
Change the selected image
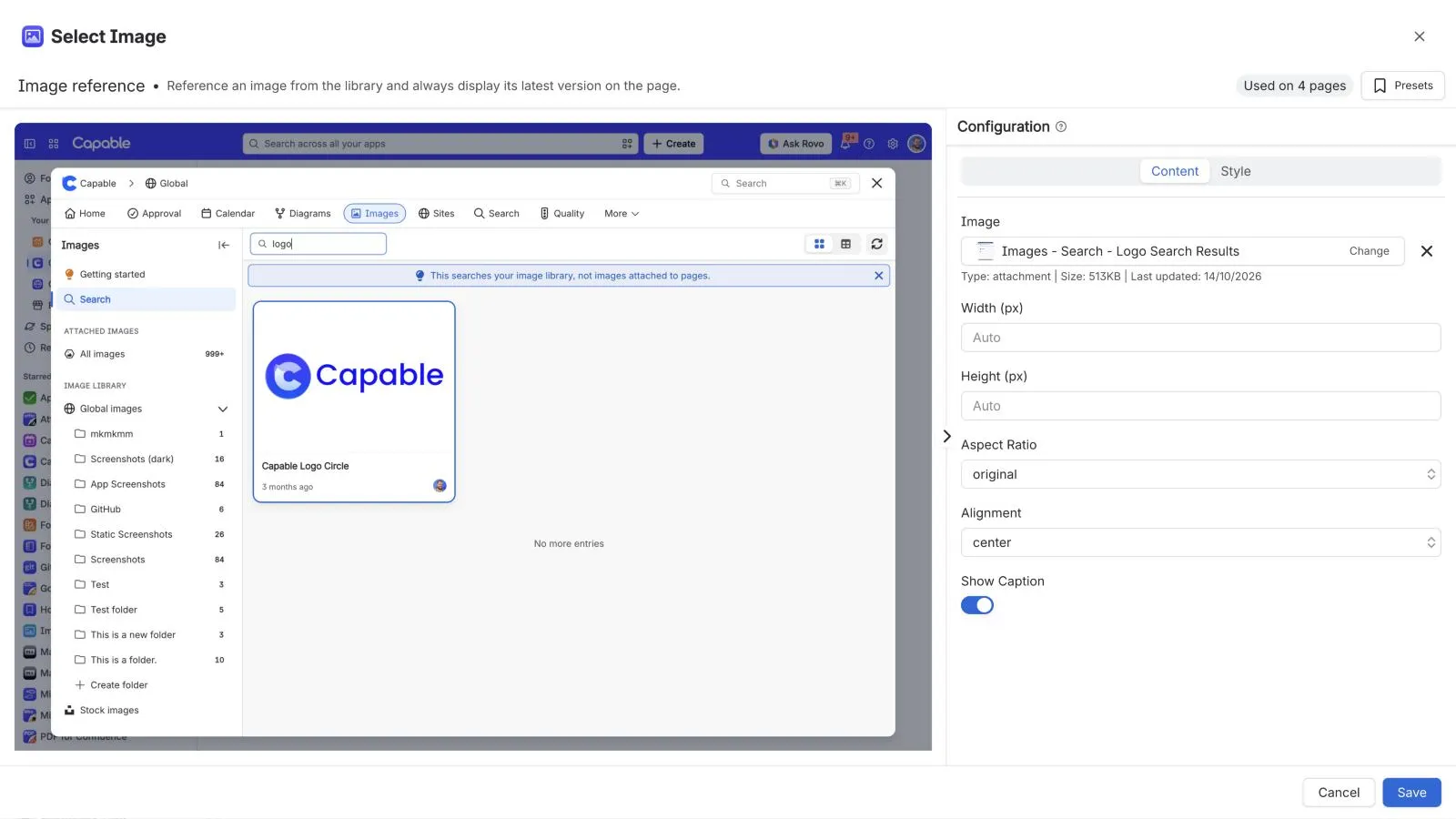1369,251
